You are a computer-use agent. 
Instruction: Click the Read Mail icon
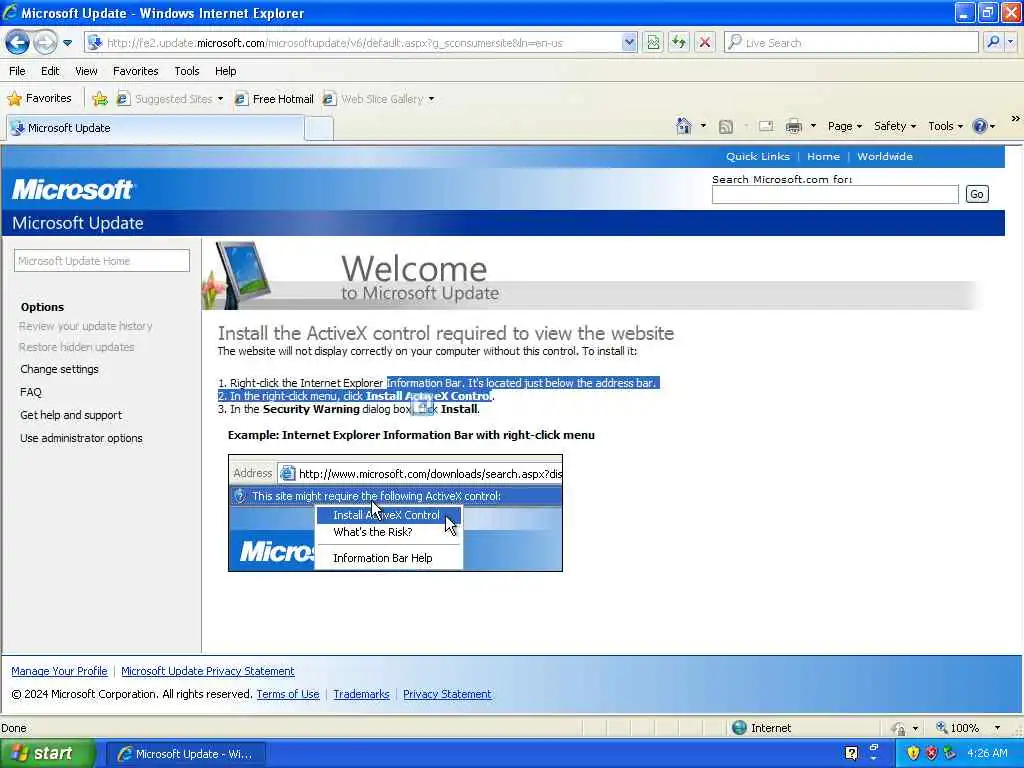[x=766, y=126]
